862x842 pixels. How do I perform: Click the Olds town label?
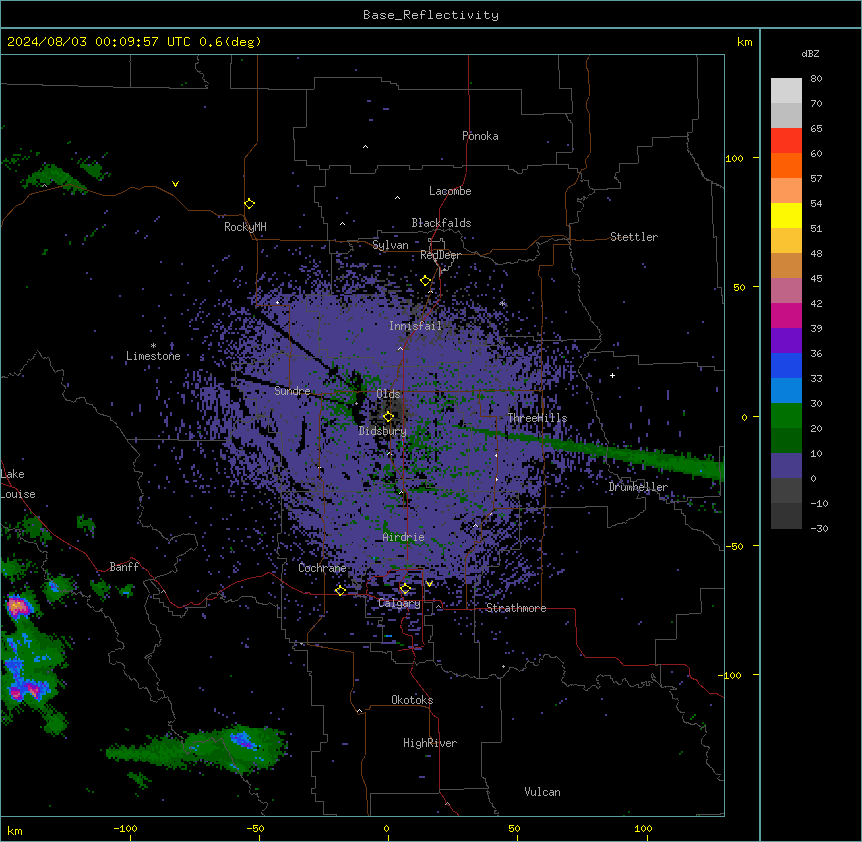pos(388,394)
